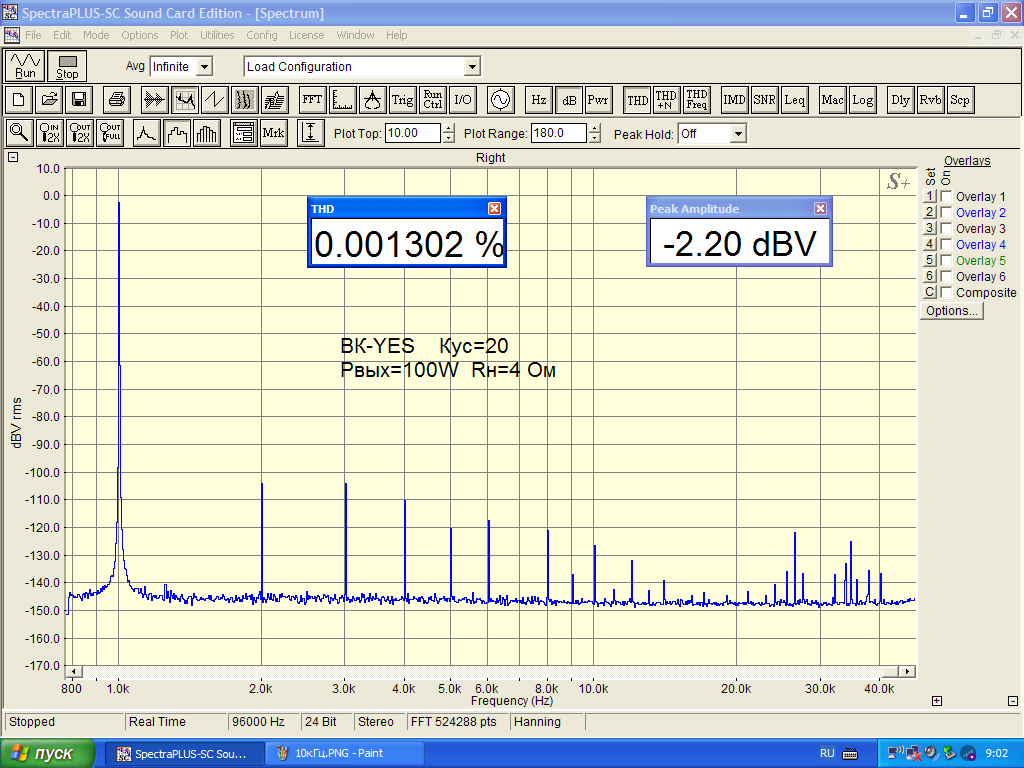Viewport: 1024px width, 768px height.
Task: Enable the Overlay 6 checkbox
Action: coord(946,276)
